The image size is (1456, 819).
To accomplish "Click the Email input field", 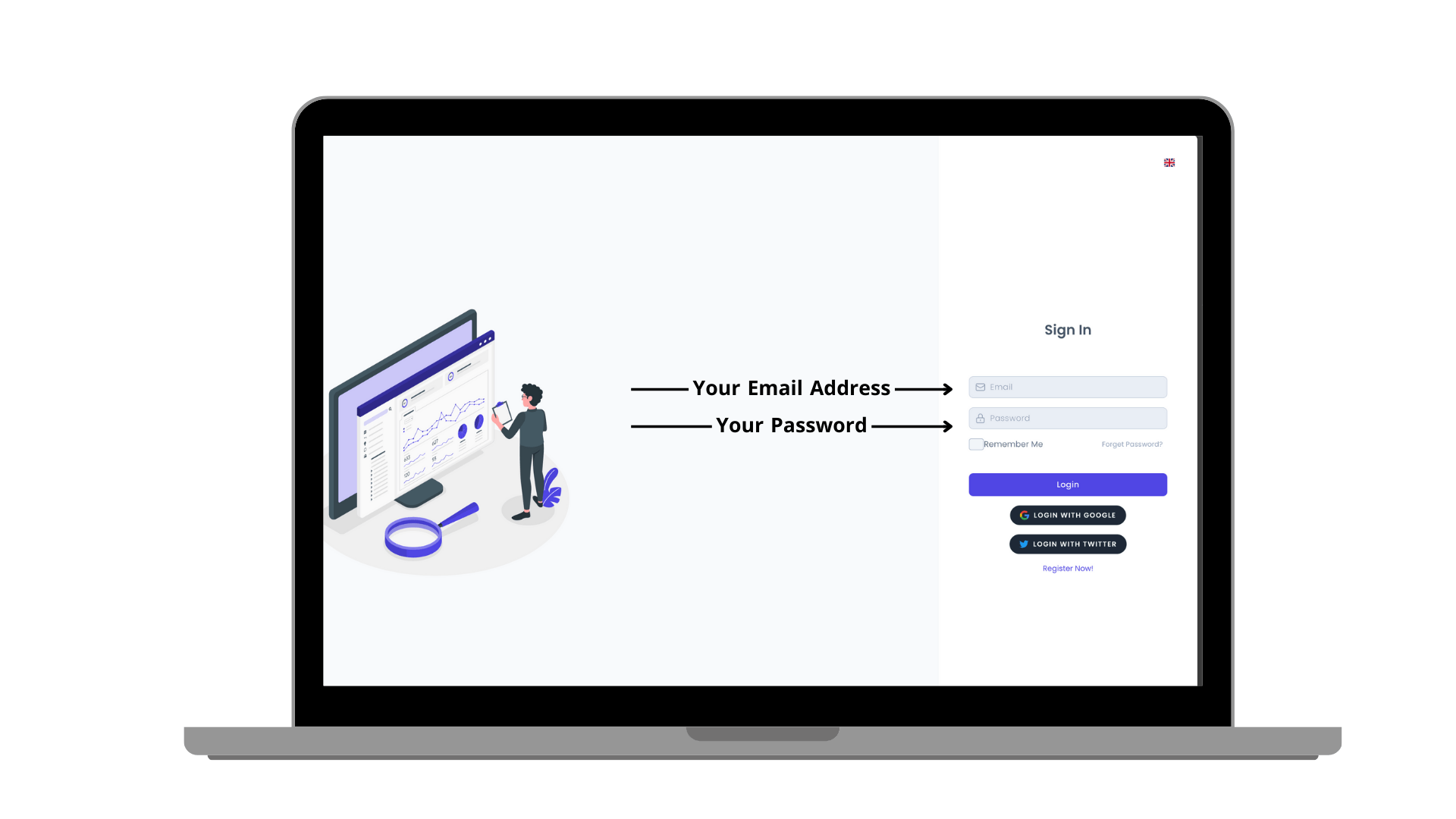I will (1068, 387).
